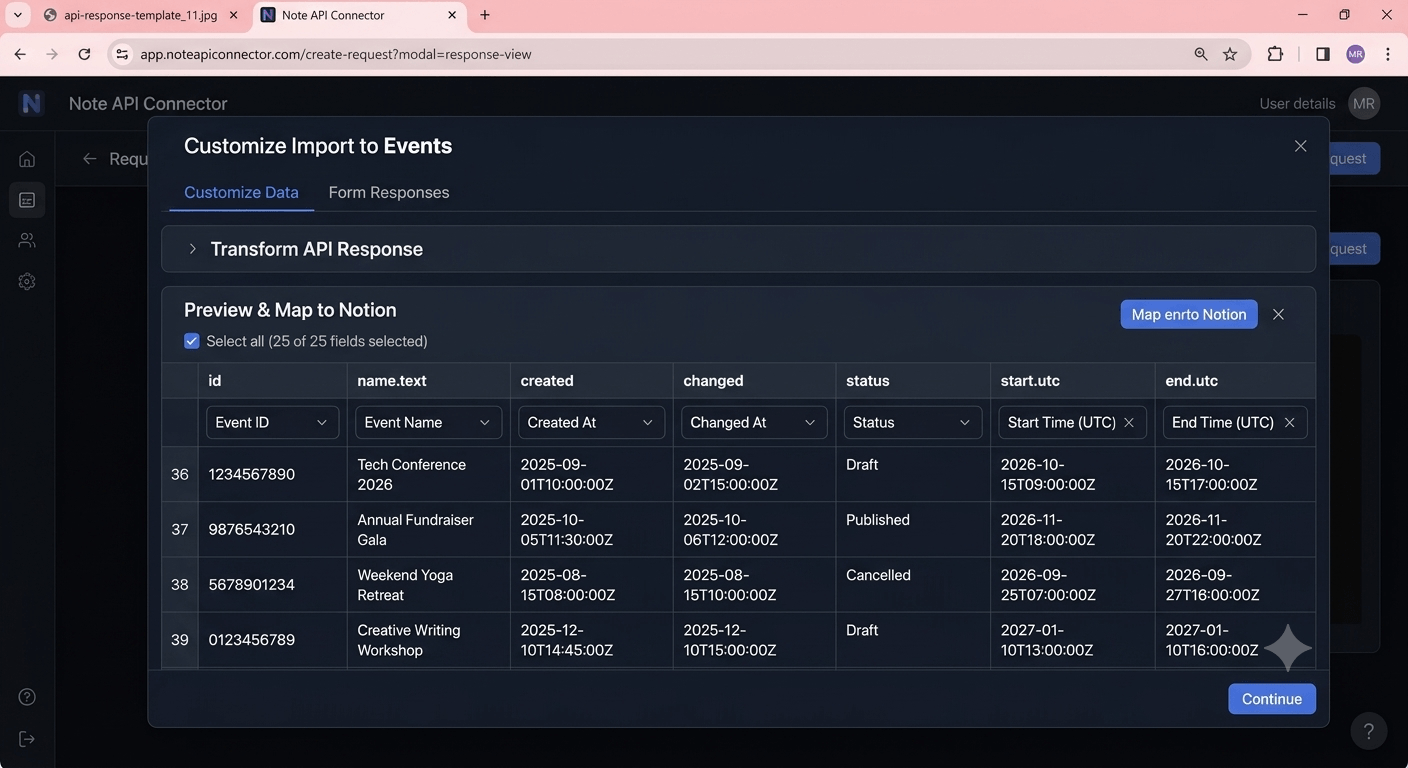1408x768 pixels.
Task: Click the Map to Notion button
Action: (x=1189, y=314)
